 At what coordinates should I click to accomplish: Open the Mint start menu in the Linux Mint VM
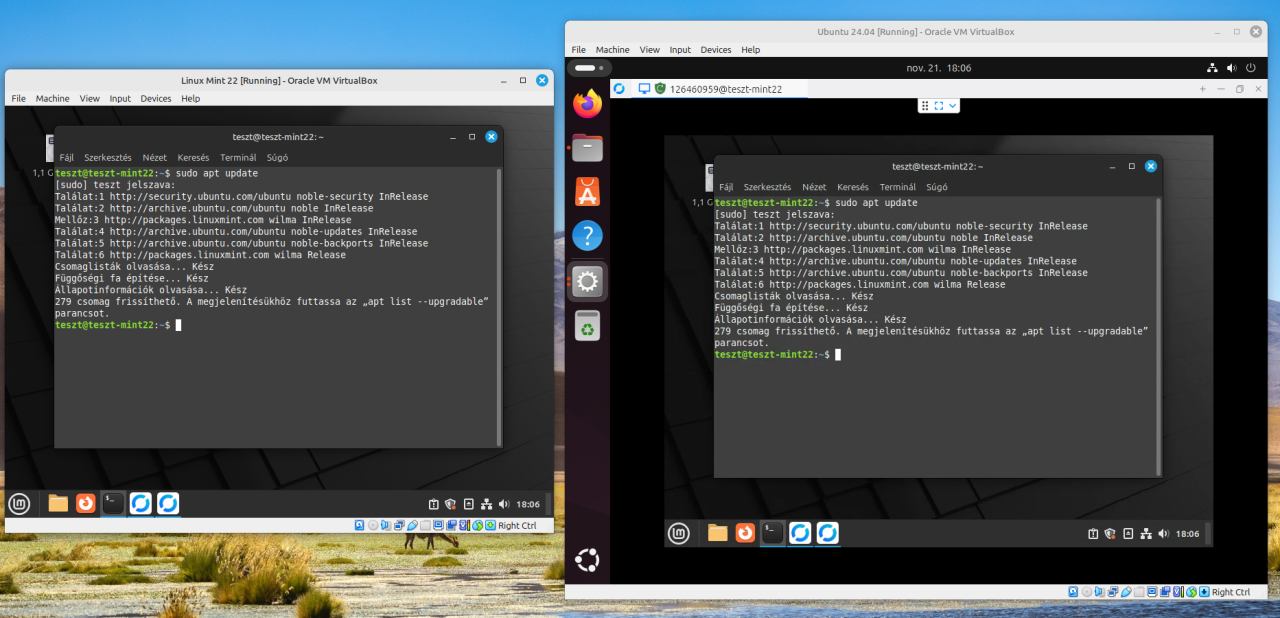click(x=19, y=503)
